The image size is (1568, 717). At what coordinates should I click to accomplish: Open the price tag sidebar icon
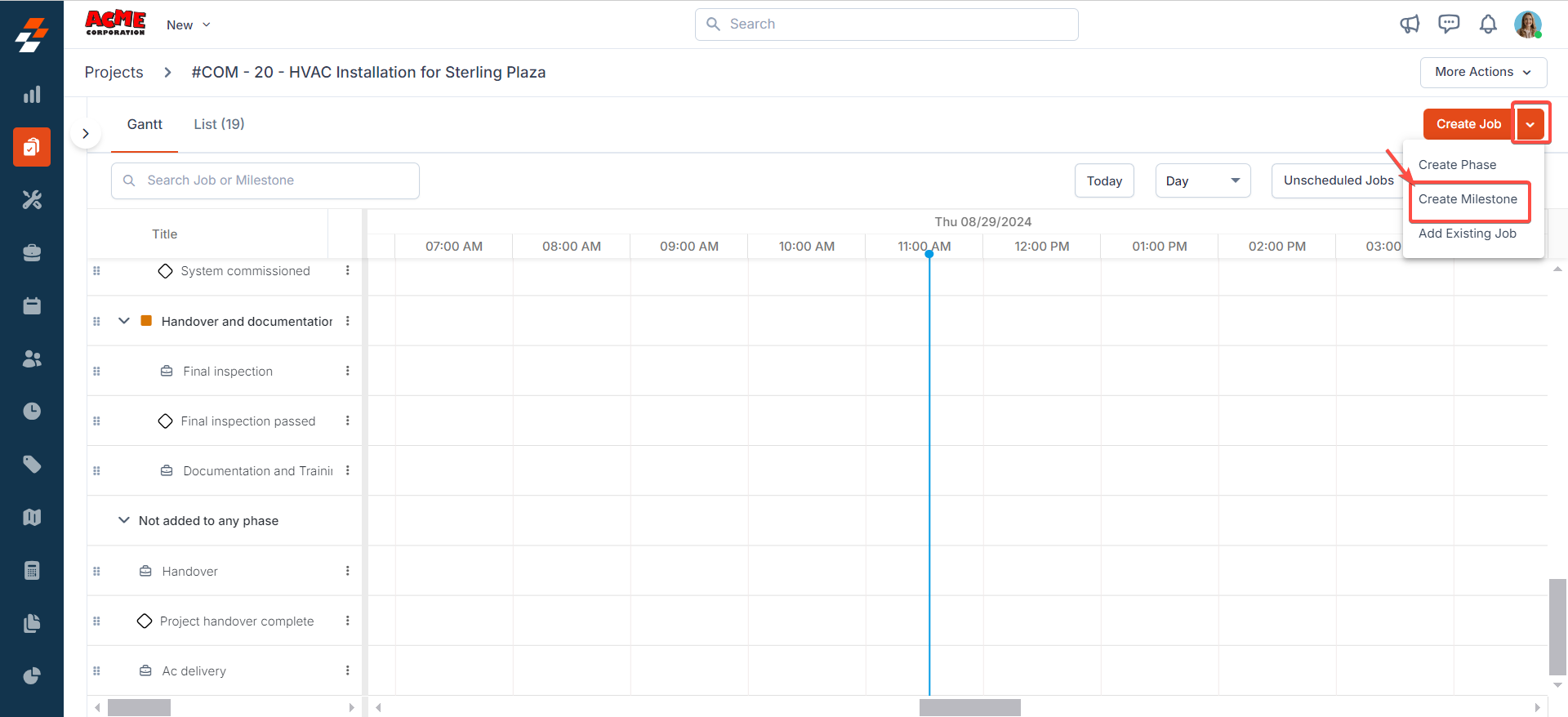pos(32,464)
